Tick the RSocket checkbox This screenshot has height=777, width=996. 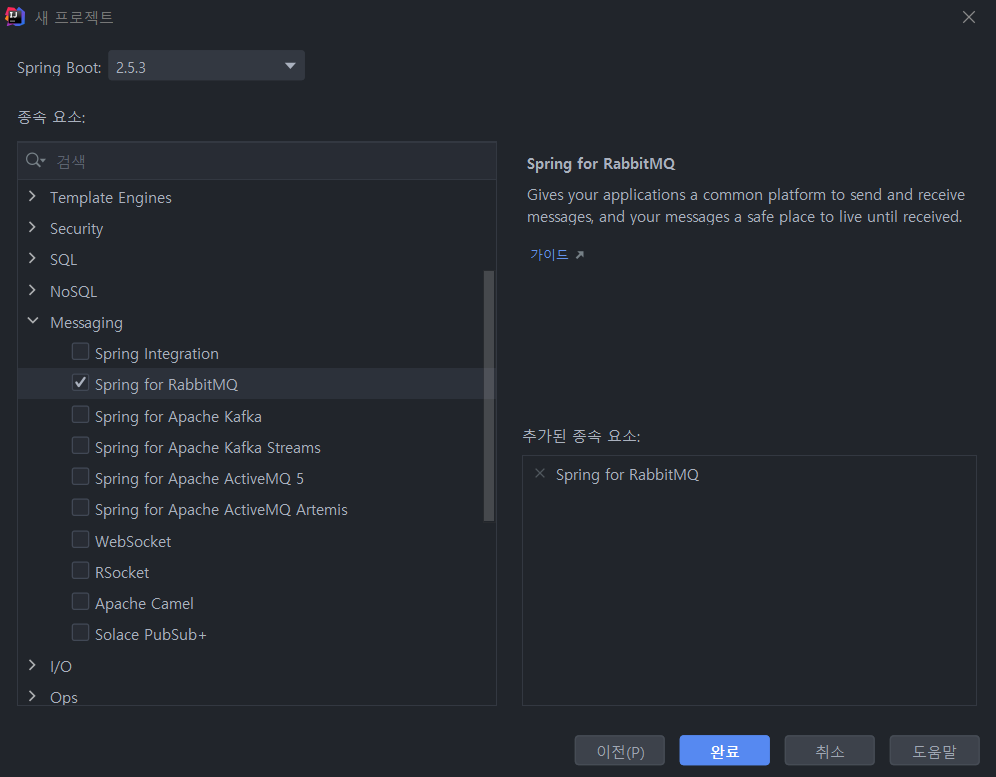[x=81, y=571]
